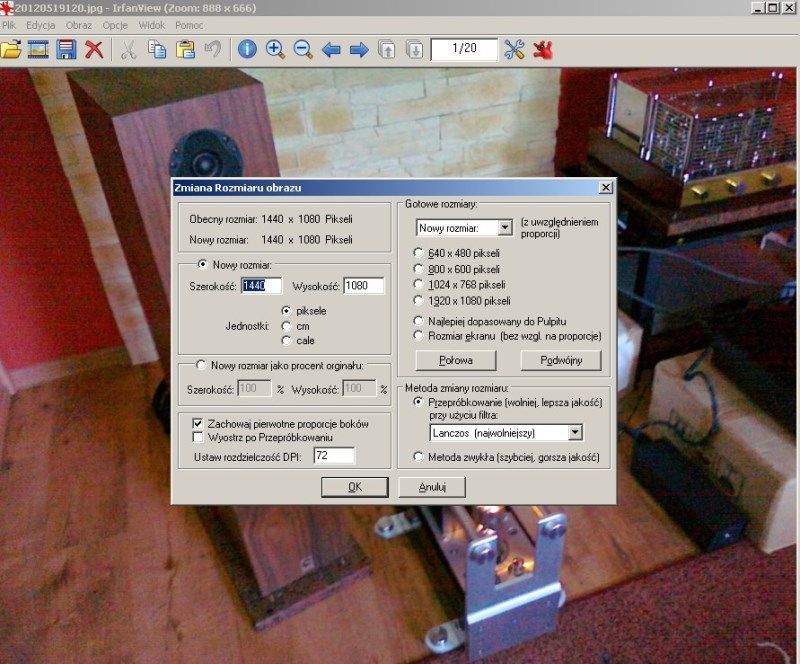Open About IrfanView via red cat icon
The image size is (800, 664).
point(543,50)
